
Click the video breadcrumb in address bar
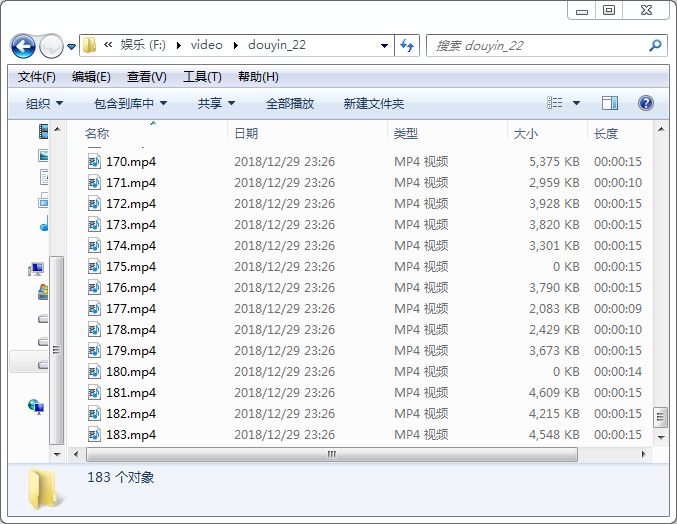(x=206, y=45)
